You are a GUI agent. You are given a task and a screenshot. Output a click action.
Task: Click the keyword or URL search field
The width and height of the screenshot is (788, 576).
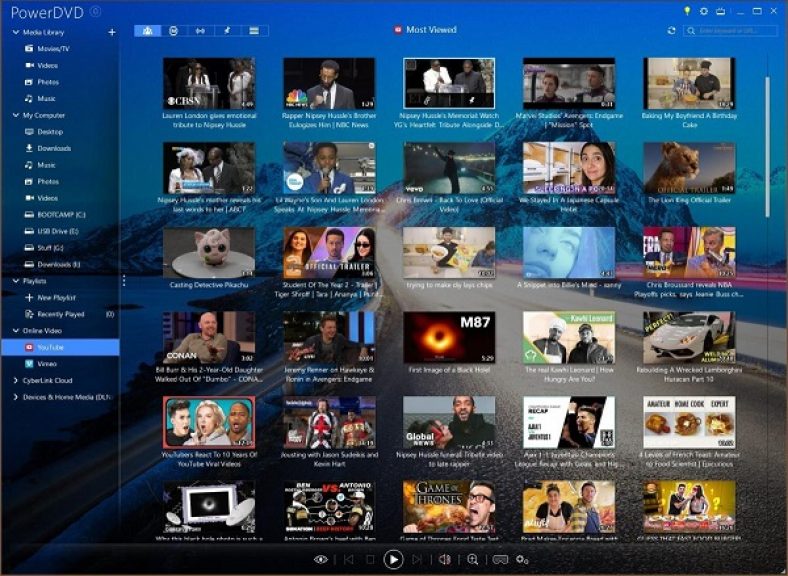point(731,31)
